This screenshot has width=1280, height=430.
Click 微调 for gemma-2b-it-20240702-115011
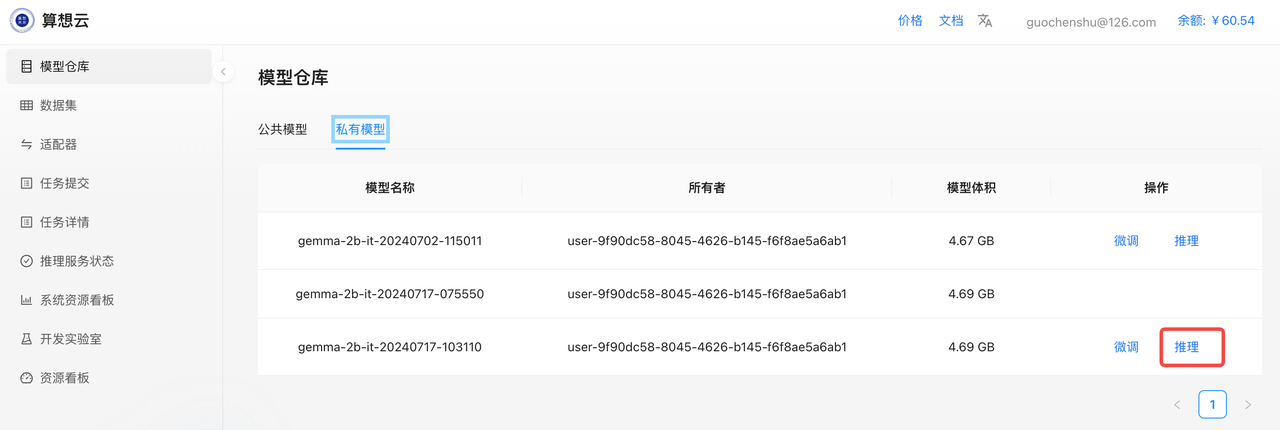coord(1126,241)
